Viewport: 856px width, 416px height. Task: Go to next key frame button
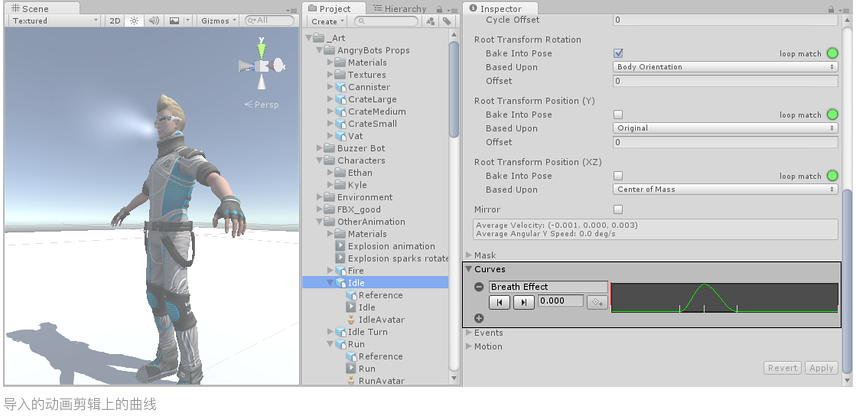click(x=524, y=302)
